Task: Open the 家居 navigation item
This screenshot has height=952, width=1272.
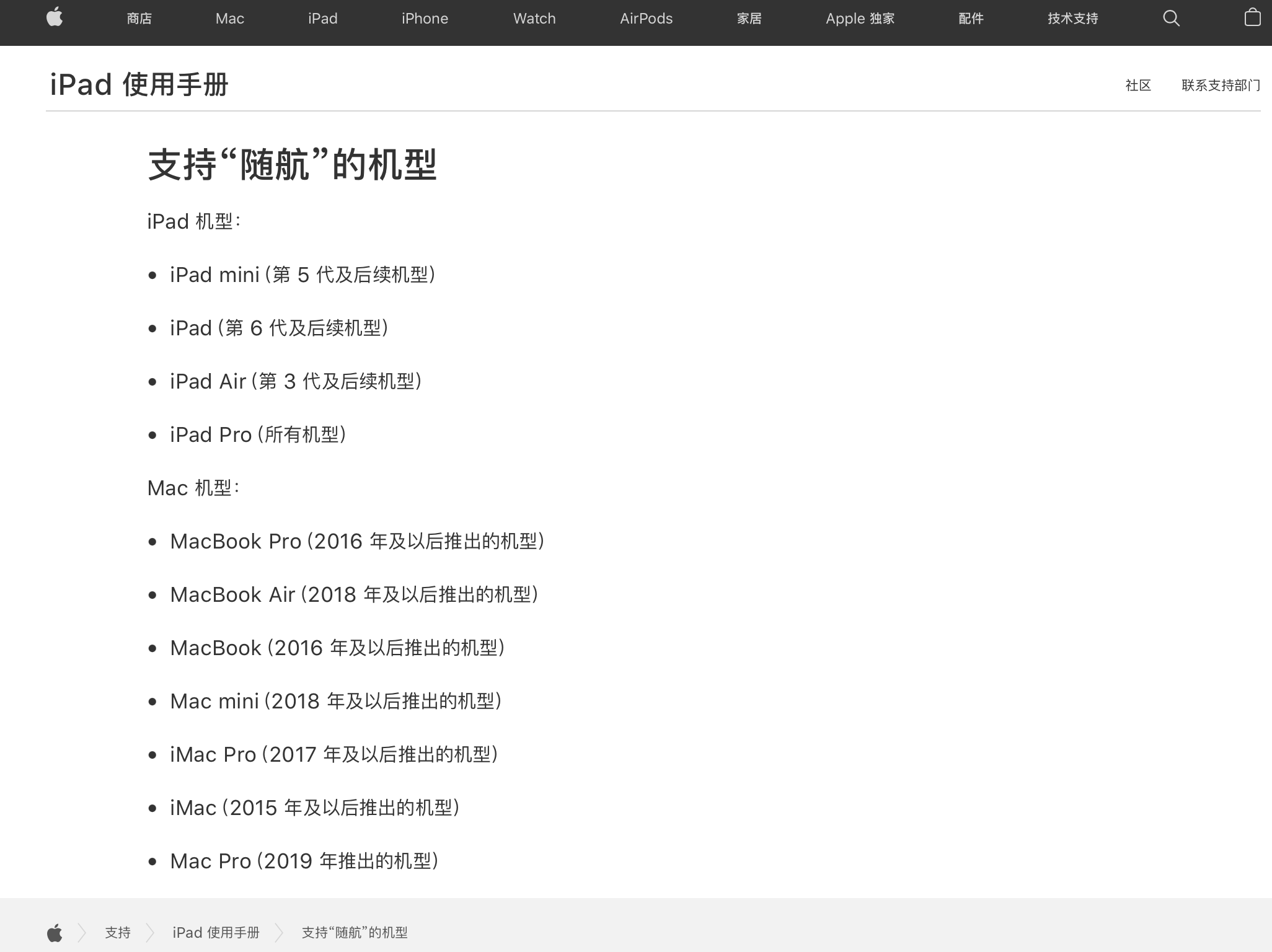Action: (749, 19)
